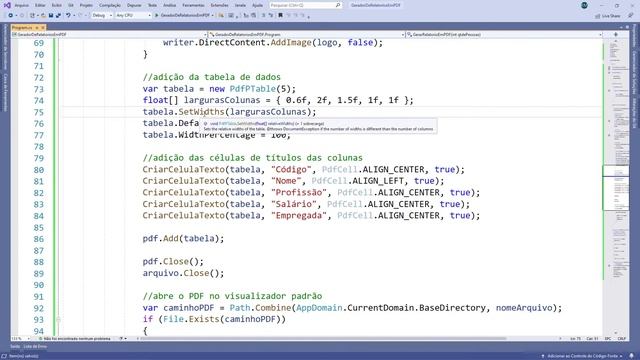
Task: Pin the Program.cs tab
Action: (x=36, y=28)
